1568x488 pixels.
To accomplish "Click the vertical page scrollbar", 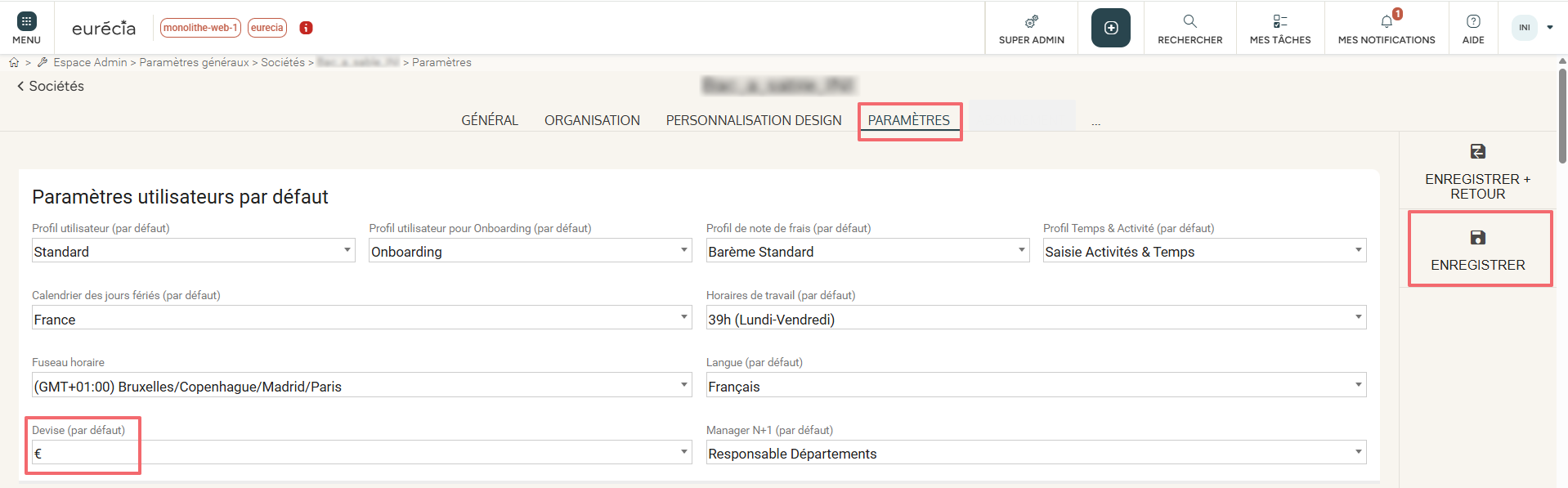I will [x=1562, y=114].
